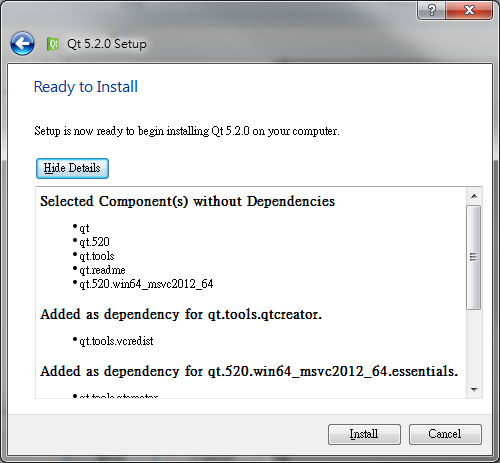Click "Selected Component(s) without Dependencies" heading

click(x=188, y=201)
